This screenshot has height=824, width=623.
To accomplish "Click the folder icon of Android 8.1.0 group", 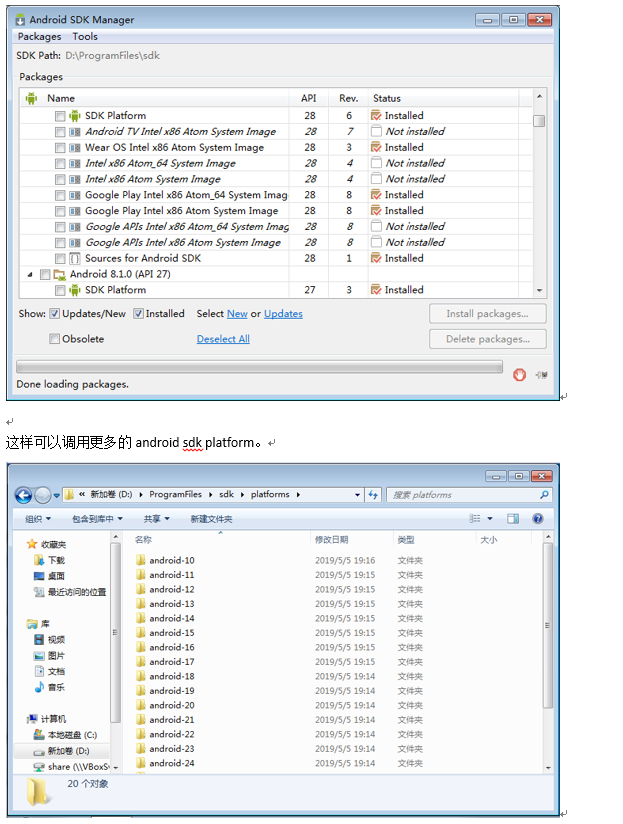I will [x=60, y=274].
